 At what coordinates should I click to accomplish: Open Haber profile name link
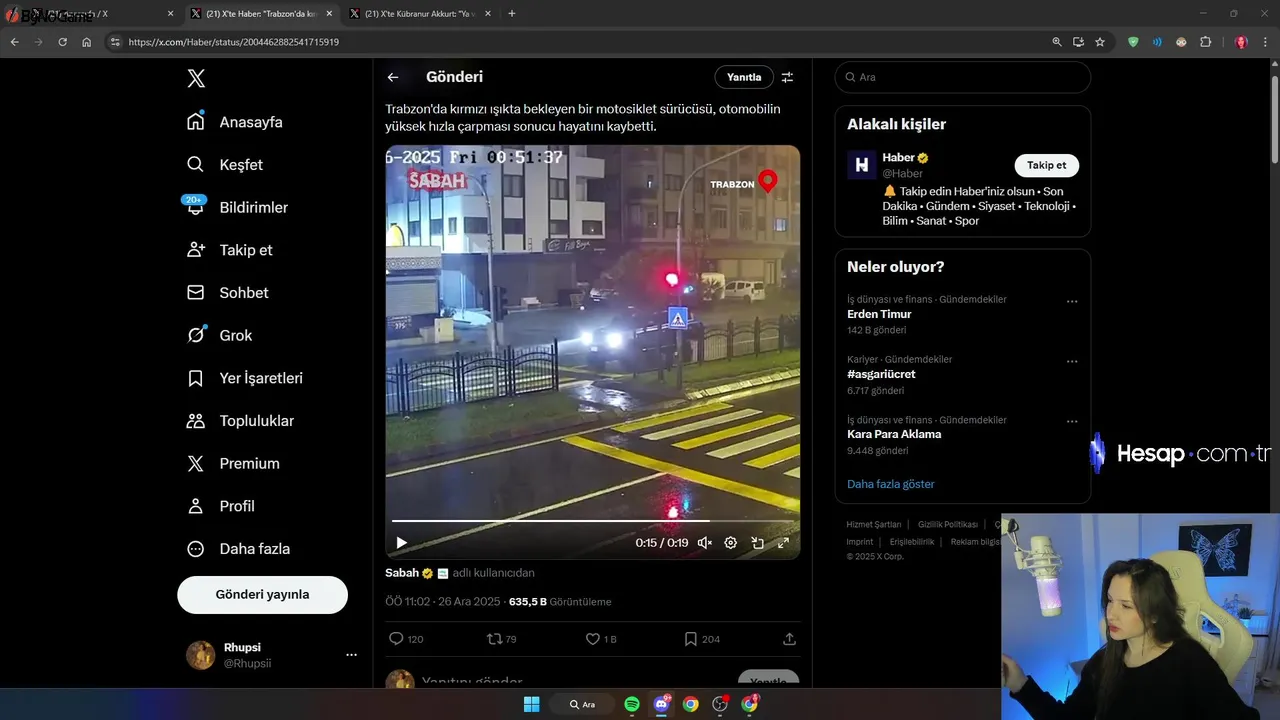coord(898,158)
